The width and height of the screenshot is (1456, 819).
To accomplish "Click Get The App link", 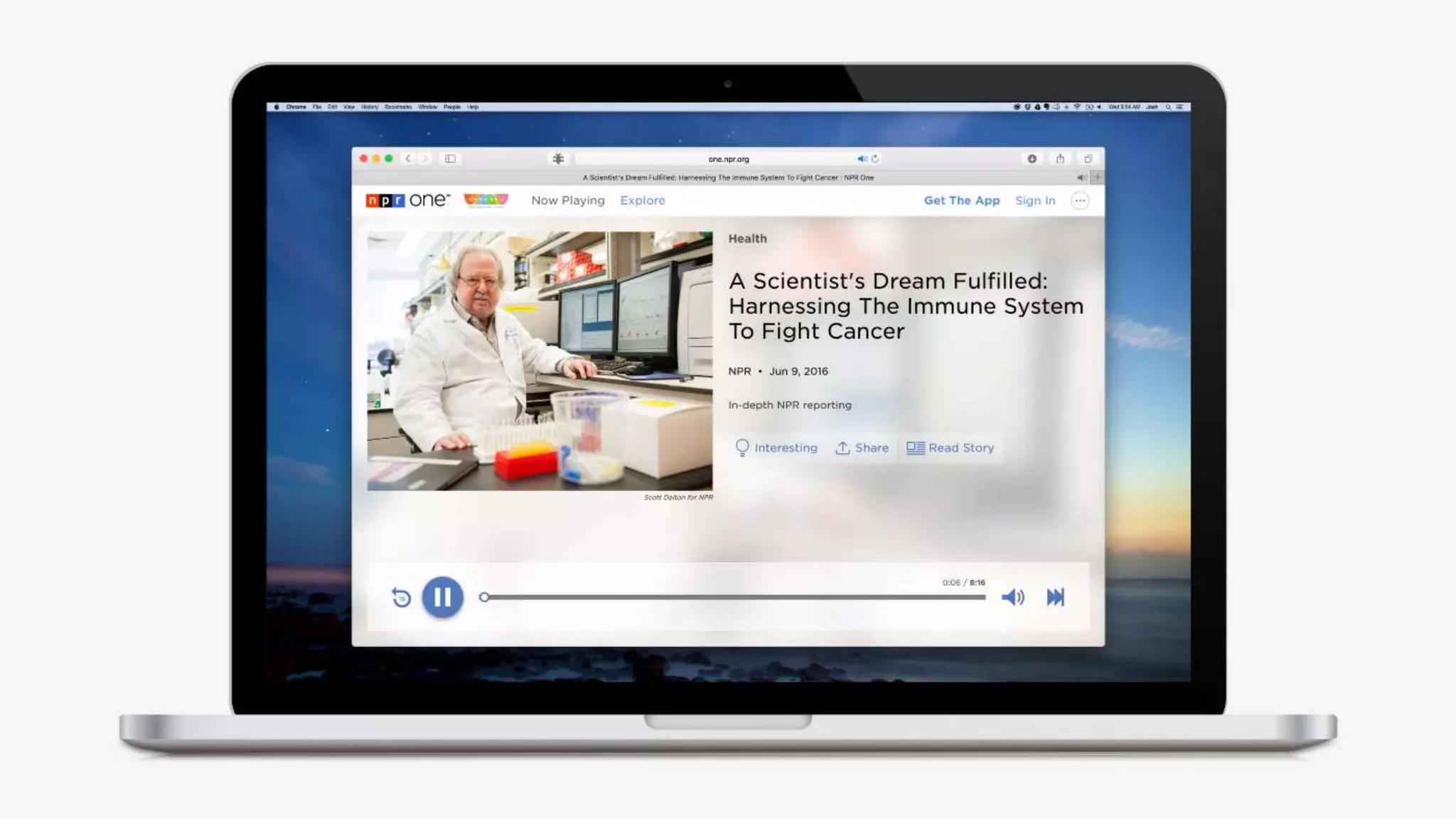I will tap(961, 200).
